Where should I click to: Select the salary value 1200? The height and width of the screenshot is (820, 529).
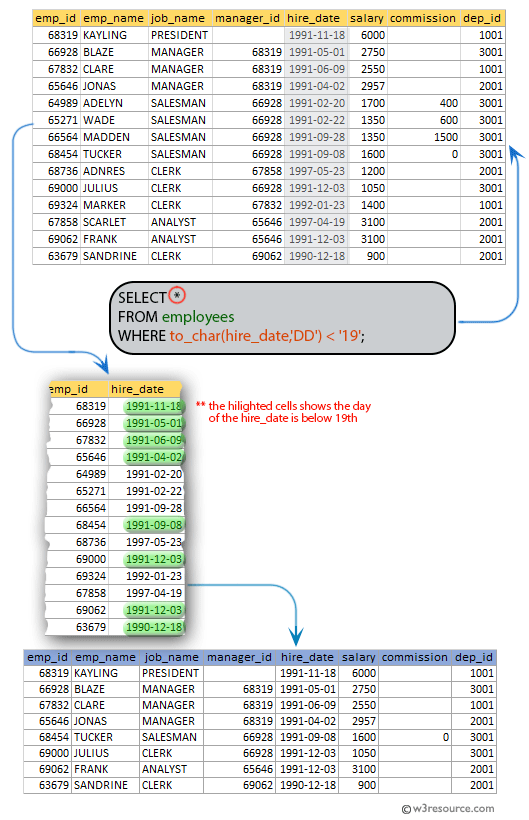point(373,171)
